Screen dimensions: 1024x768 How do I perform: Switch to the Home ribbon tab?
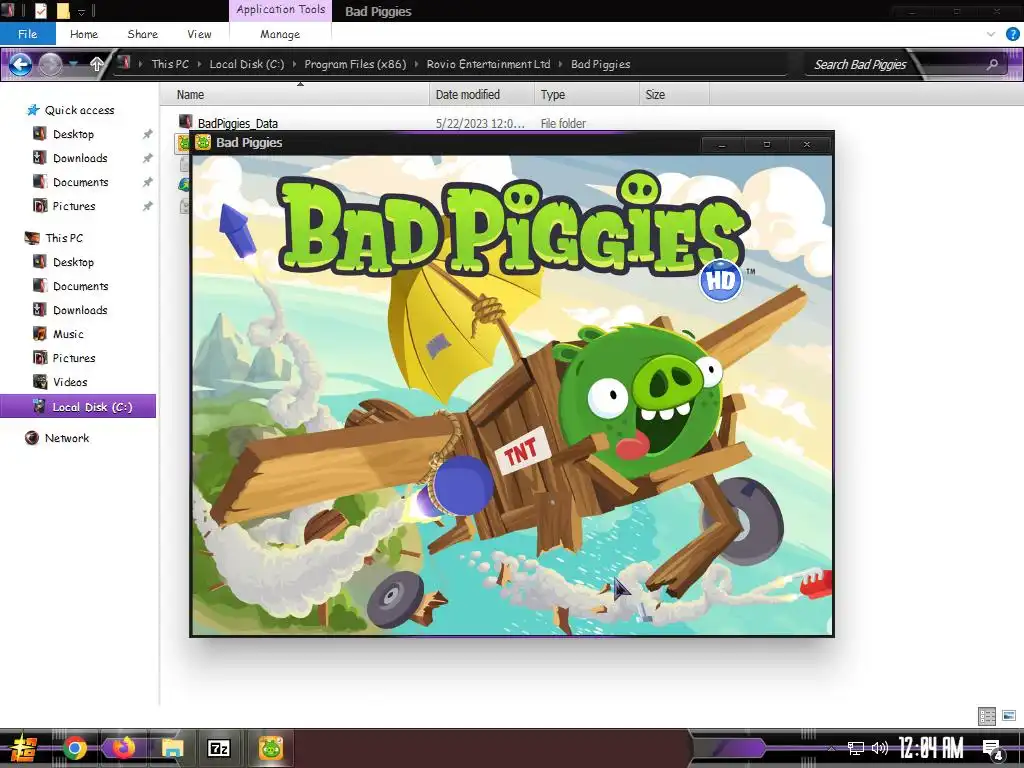(84, 34)
